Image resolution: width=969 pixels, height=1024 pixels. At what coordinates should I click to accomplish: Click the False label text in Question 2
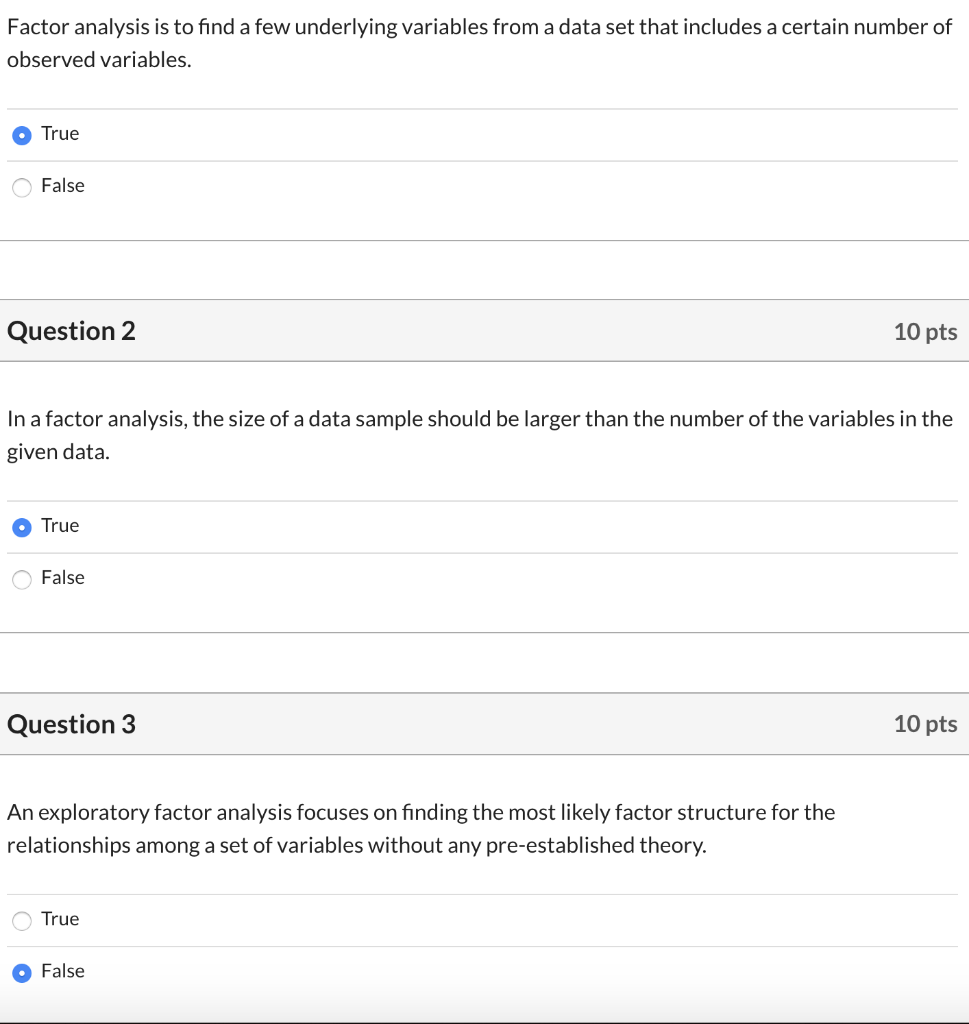tap(62, 577)
